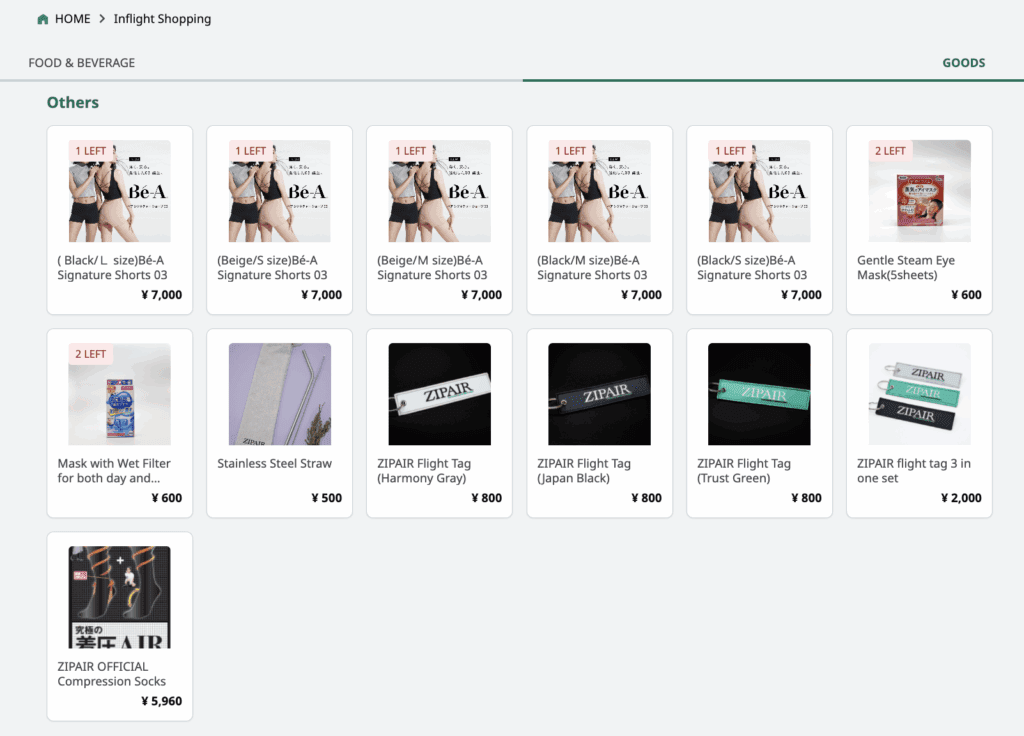Open ZIPAIR flight tag 3 in one set
This screenshot has height=736, width=1024.
(919, 423)
